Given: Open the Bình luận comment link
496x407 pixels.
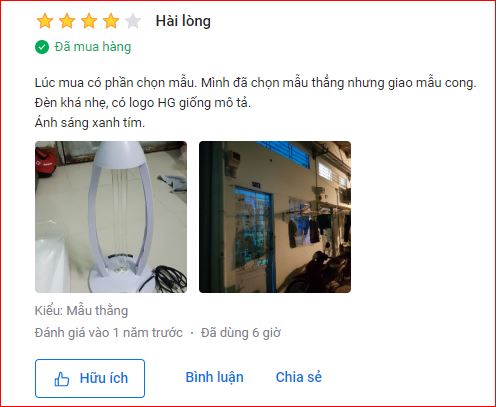Looking at the screenshot, I should click(x=214, y=377).
